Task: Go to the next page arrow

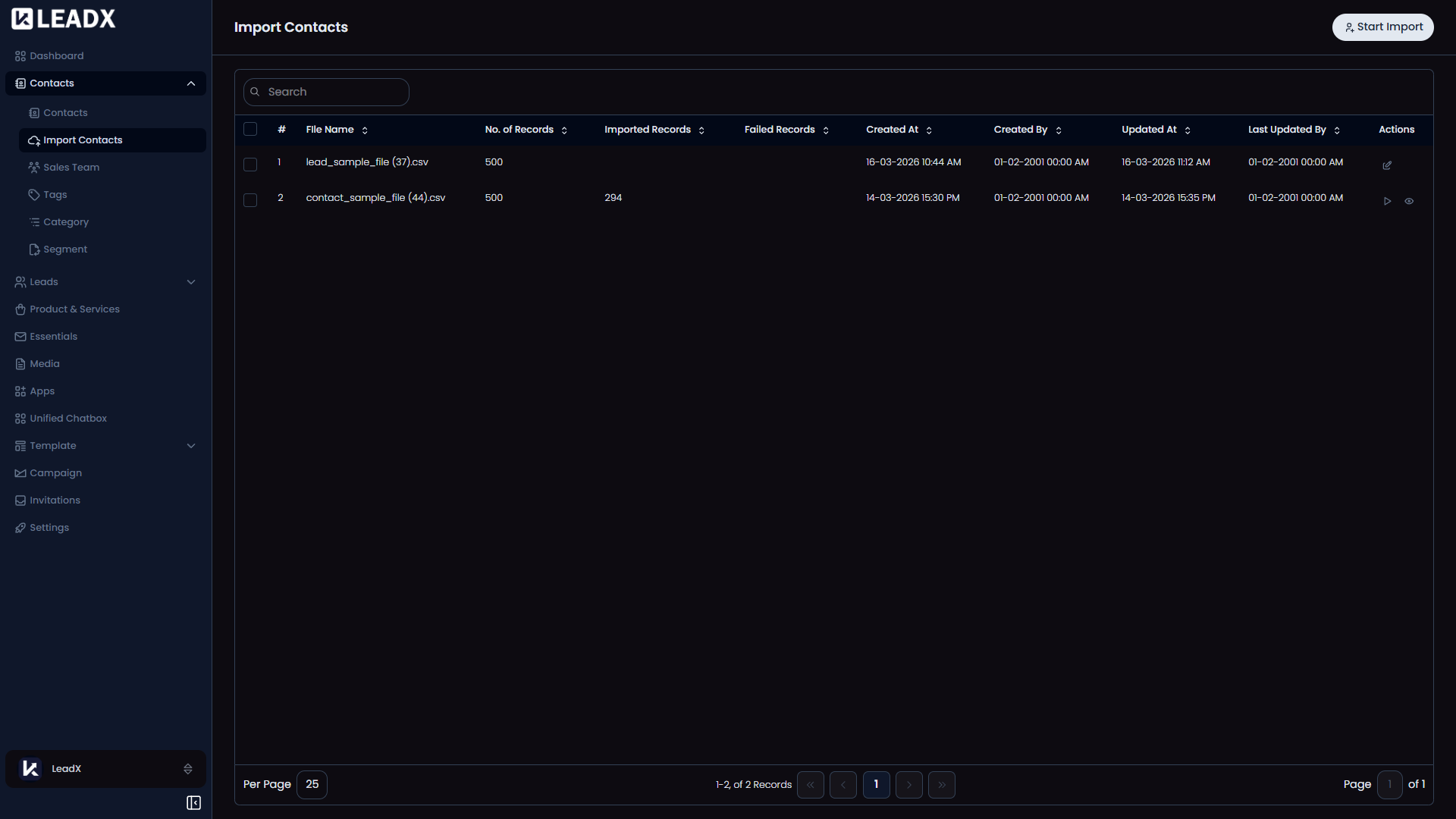Action: (909, 785)
